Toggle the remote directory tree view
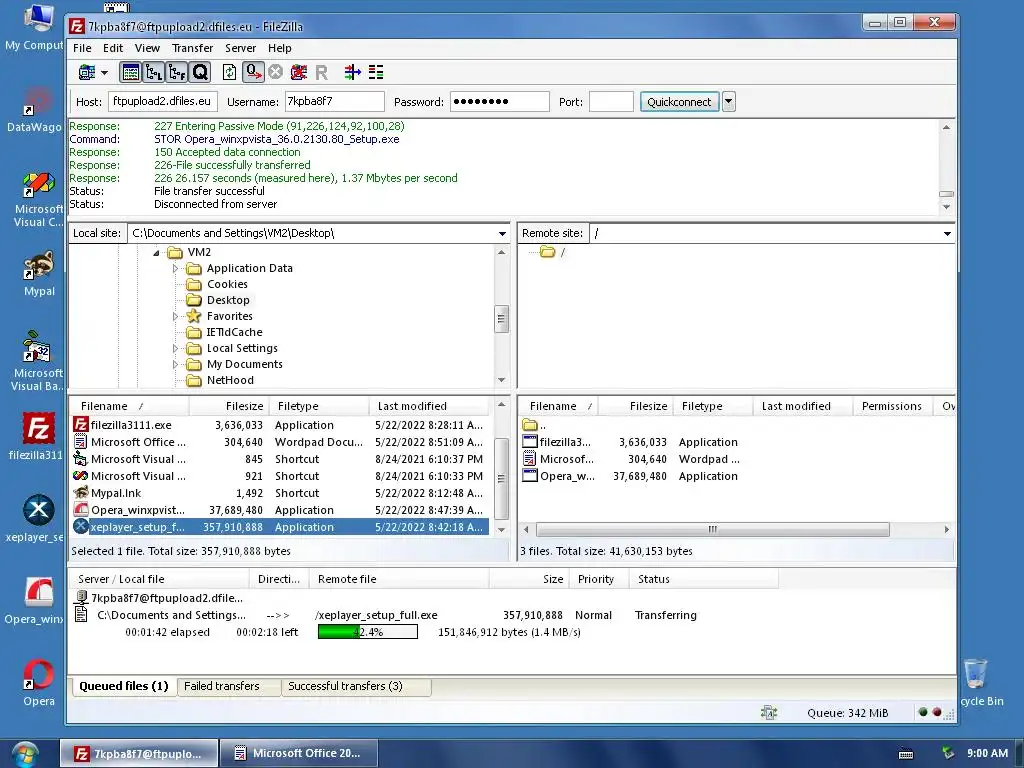The image size is (1024, 768). pyautogui.click(x=177, y=72)
